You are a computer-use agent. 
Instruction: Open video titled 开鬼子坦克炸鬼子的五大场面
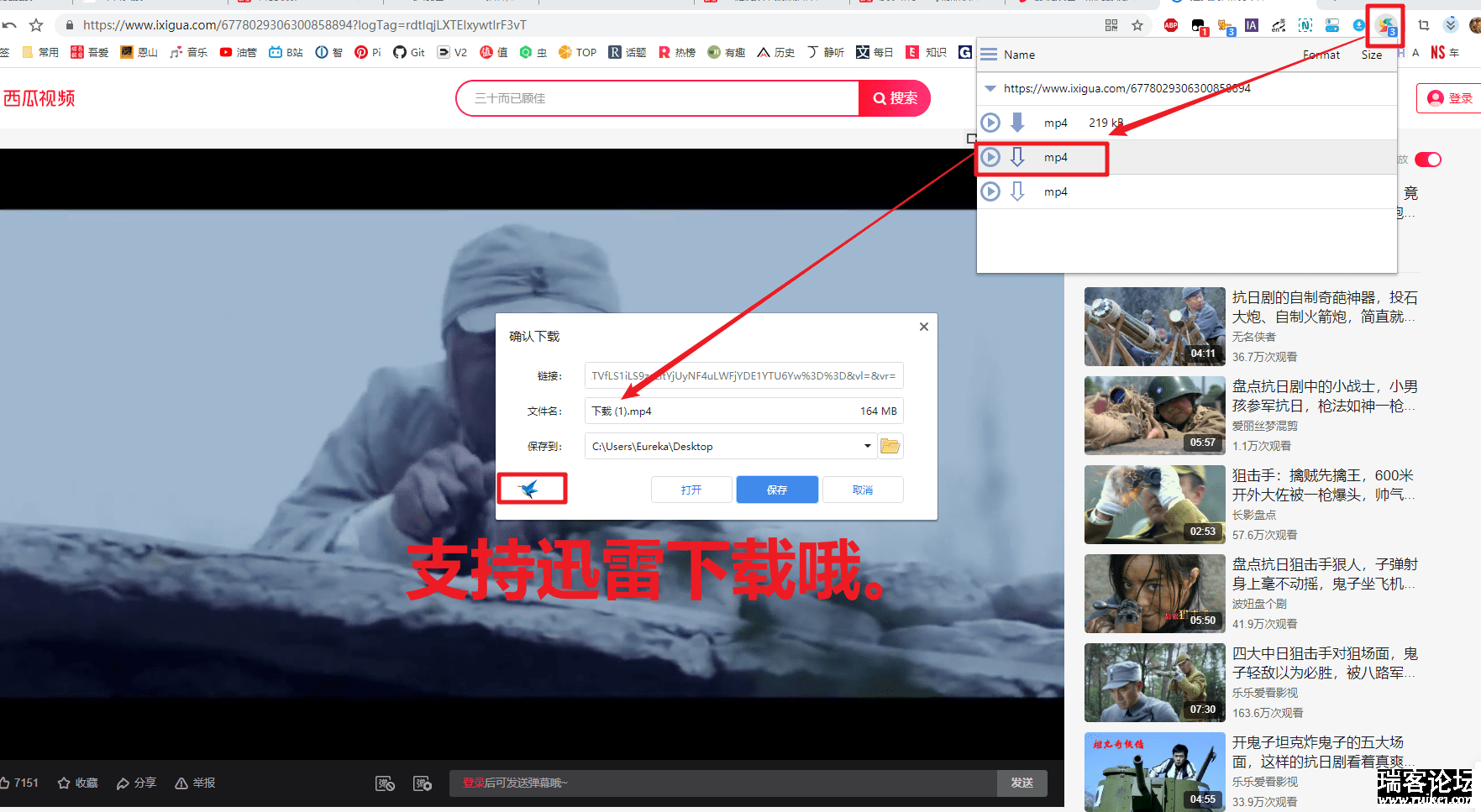pyautogui.click(x=1325, y=752)
